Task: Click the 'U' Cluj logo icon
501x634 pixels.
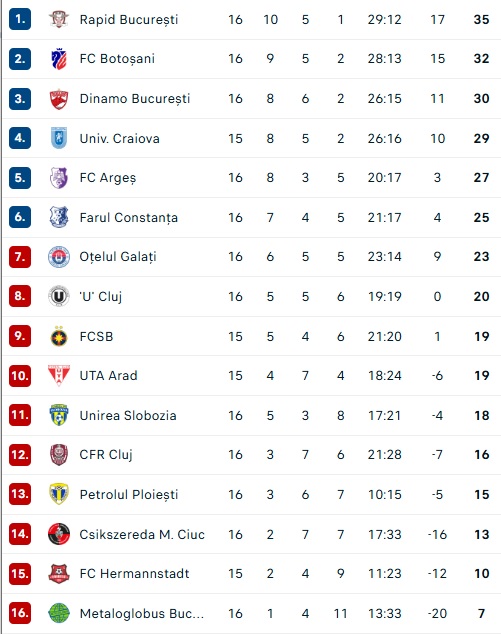Action: [59, 296]
